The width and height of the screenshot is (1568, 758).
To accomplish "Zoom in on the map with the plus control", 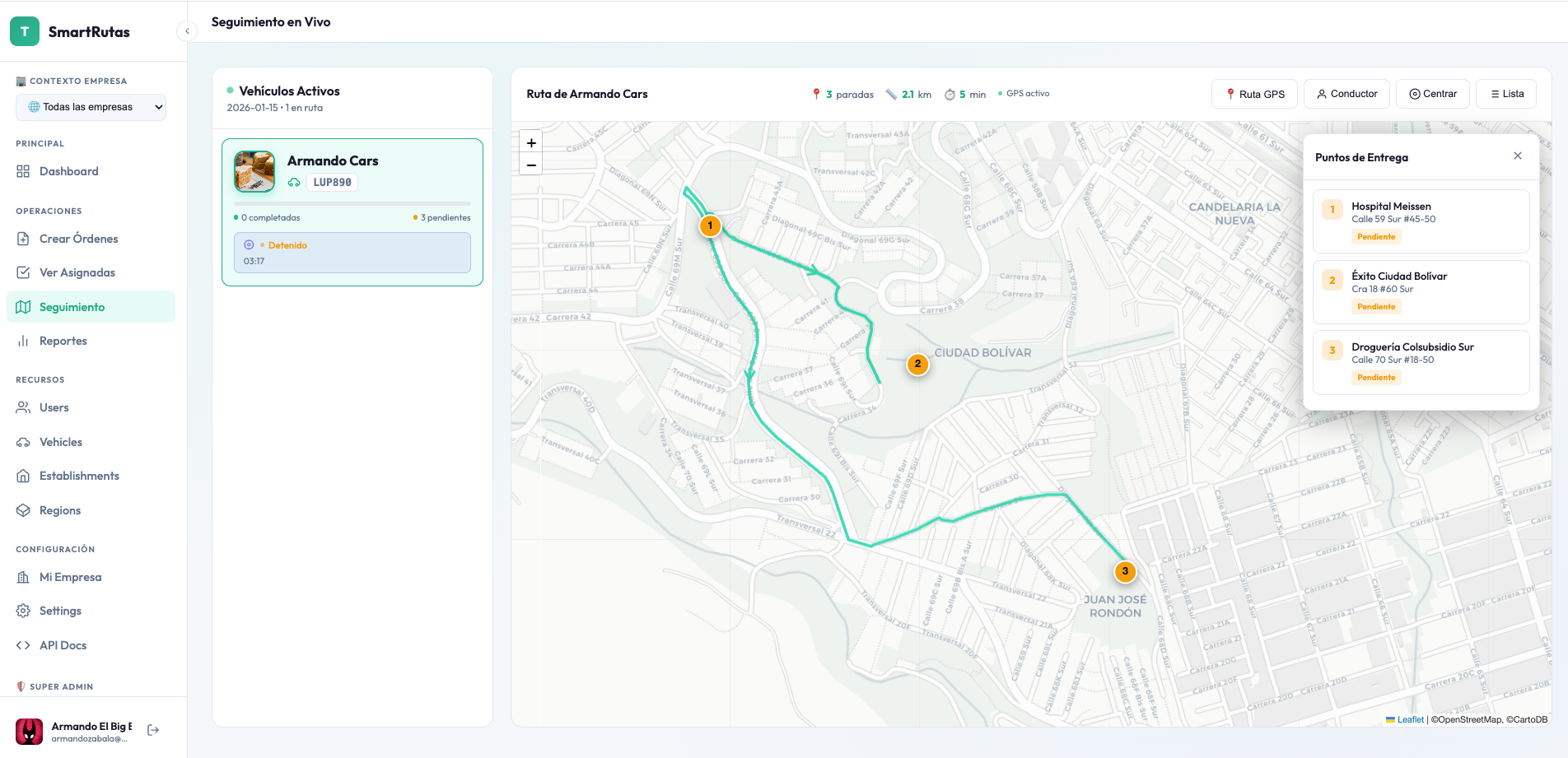I will (531, 143).
